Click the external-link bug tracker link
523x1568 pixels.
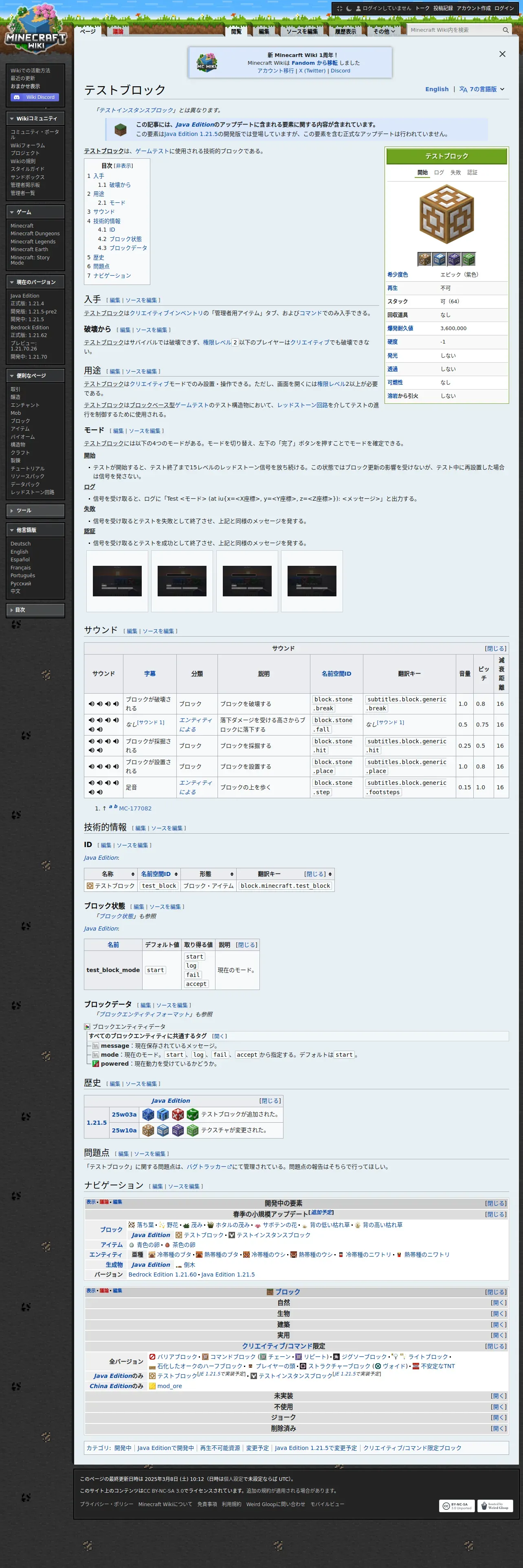pyautogui.click(x=209, y=1167)
